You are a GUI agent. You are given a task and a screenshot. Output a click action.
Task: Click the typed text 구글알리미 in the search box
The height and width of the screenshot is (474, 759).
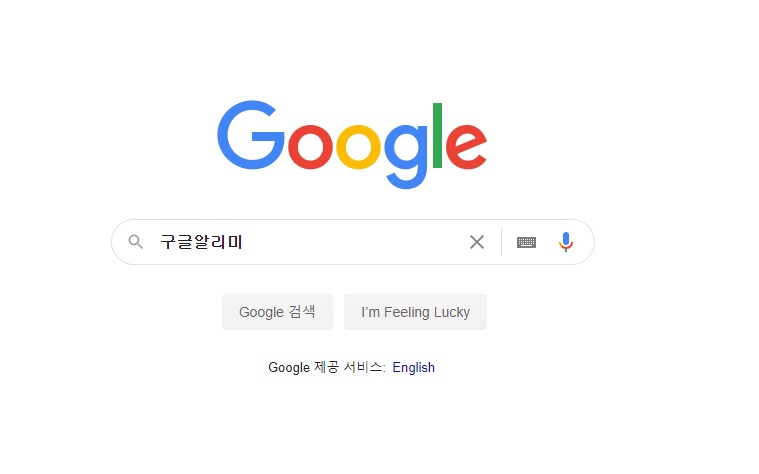pos(201,242)
